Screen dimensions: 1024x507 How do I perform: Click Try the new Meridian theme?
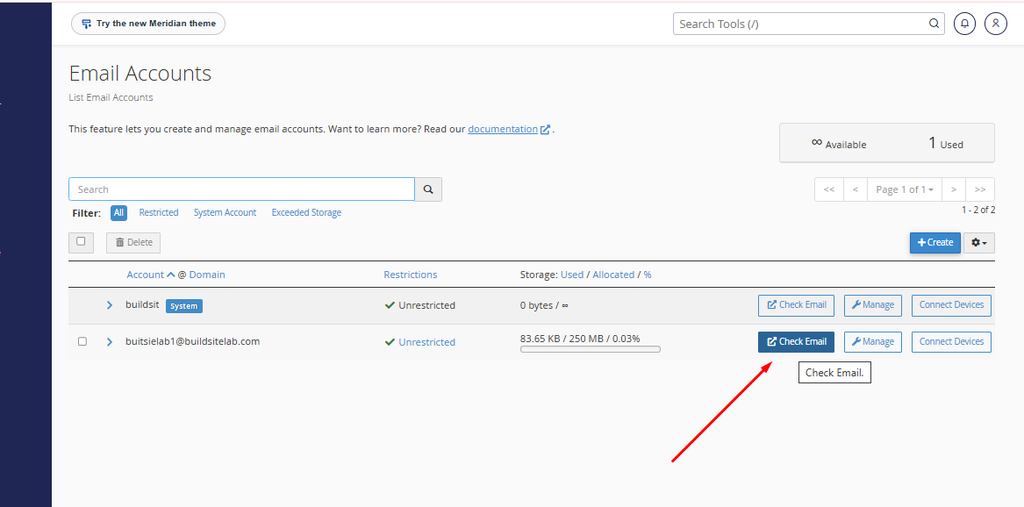[x=148, y=24]
